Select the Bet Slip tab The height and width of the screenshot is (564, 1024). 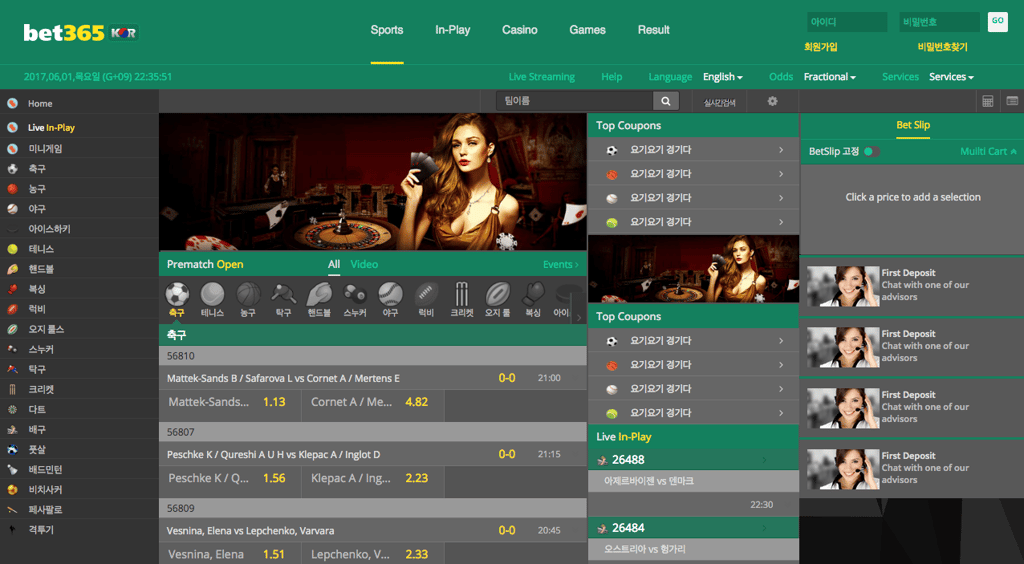point(913,125)
